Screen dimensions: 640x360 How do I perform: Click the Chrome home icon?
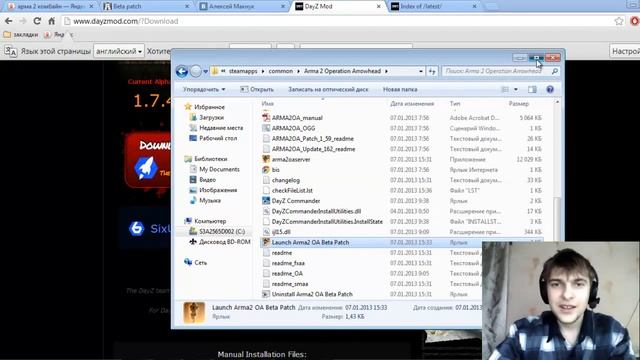51,21
